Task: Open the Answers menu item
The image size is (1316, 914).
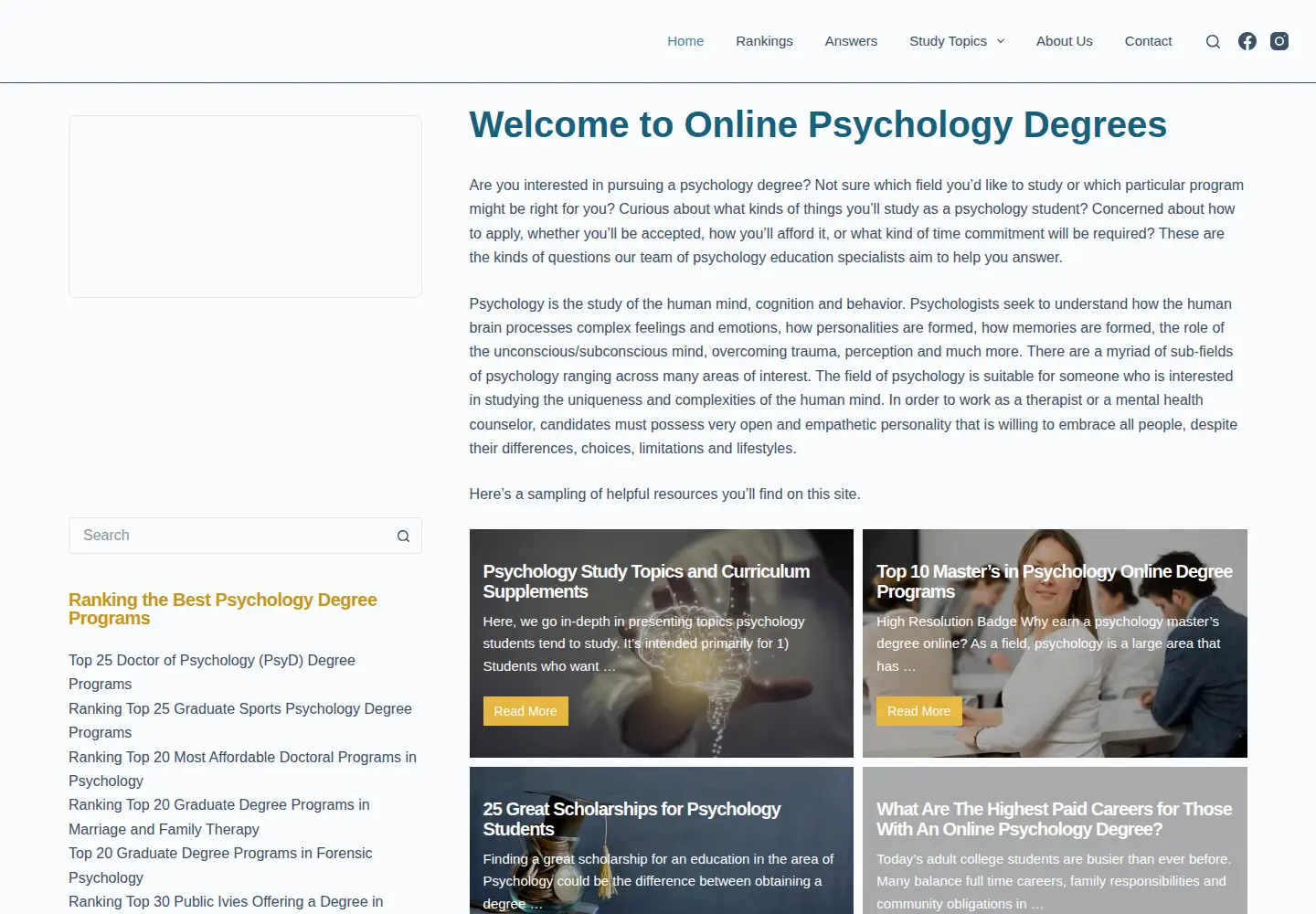Action: [851, 41]
